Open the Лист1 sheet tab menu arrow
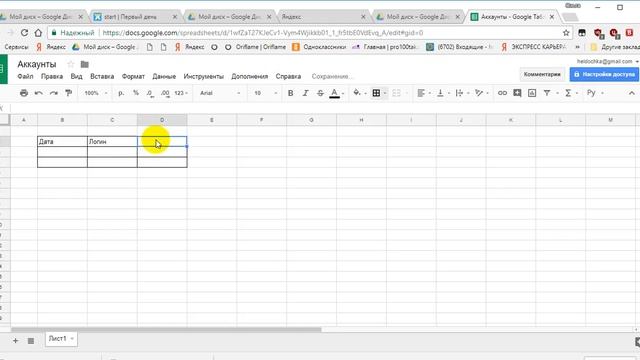 point(72,338)
